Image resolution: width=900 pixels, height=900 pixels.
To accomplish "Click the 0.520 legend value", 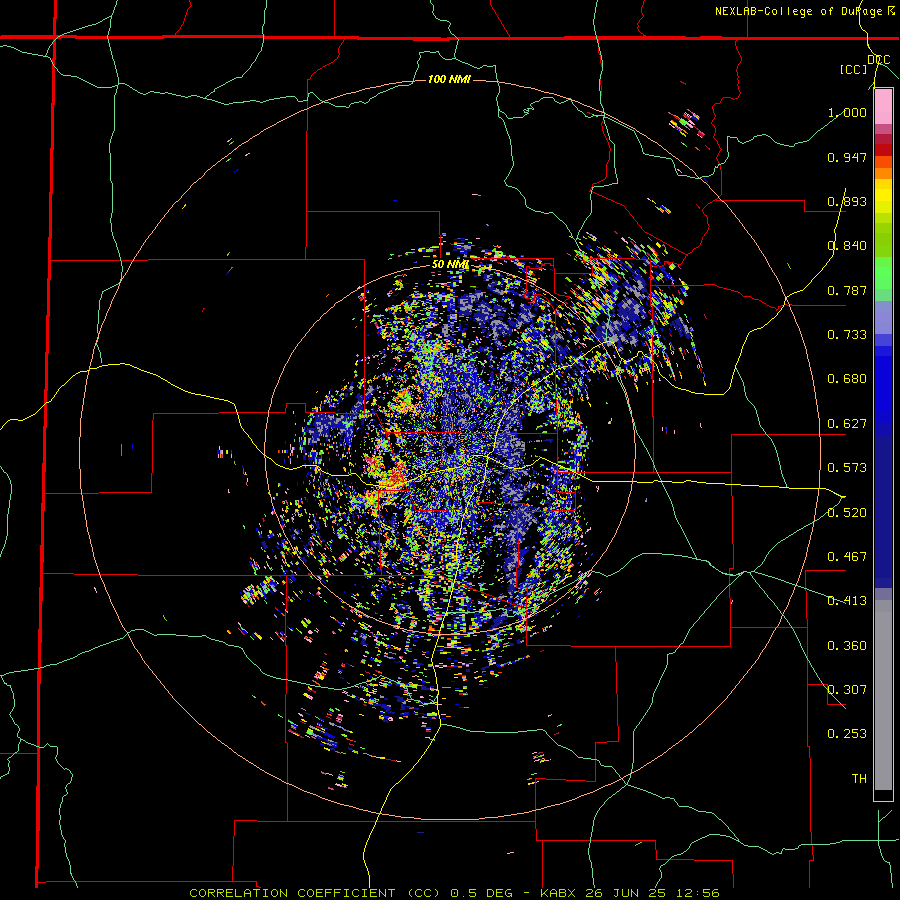I will pos(847,513).
